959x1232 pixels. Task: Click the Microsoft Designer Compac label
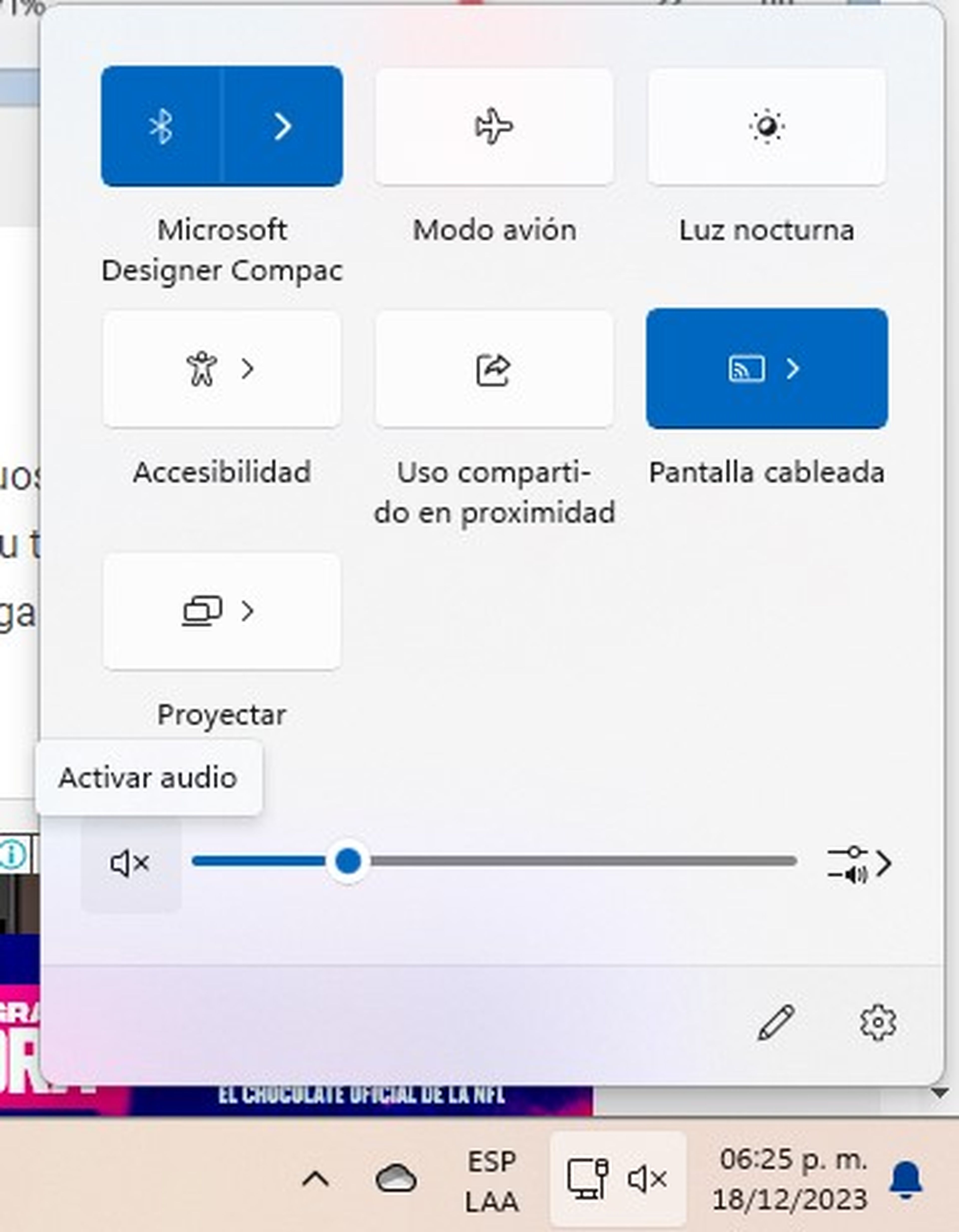click(222, 250)
